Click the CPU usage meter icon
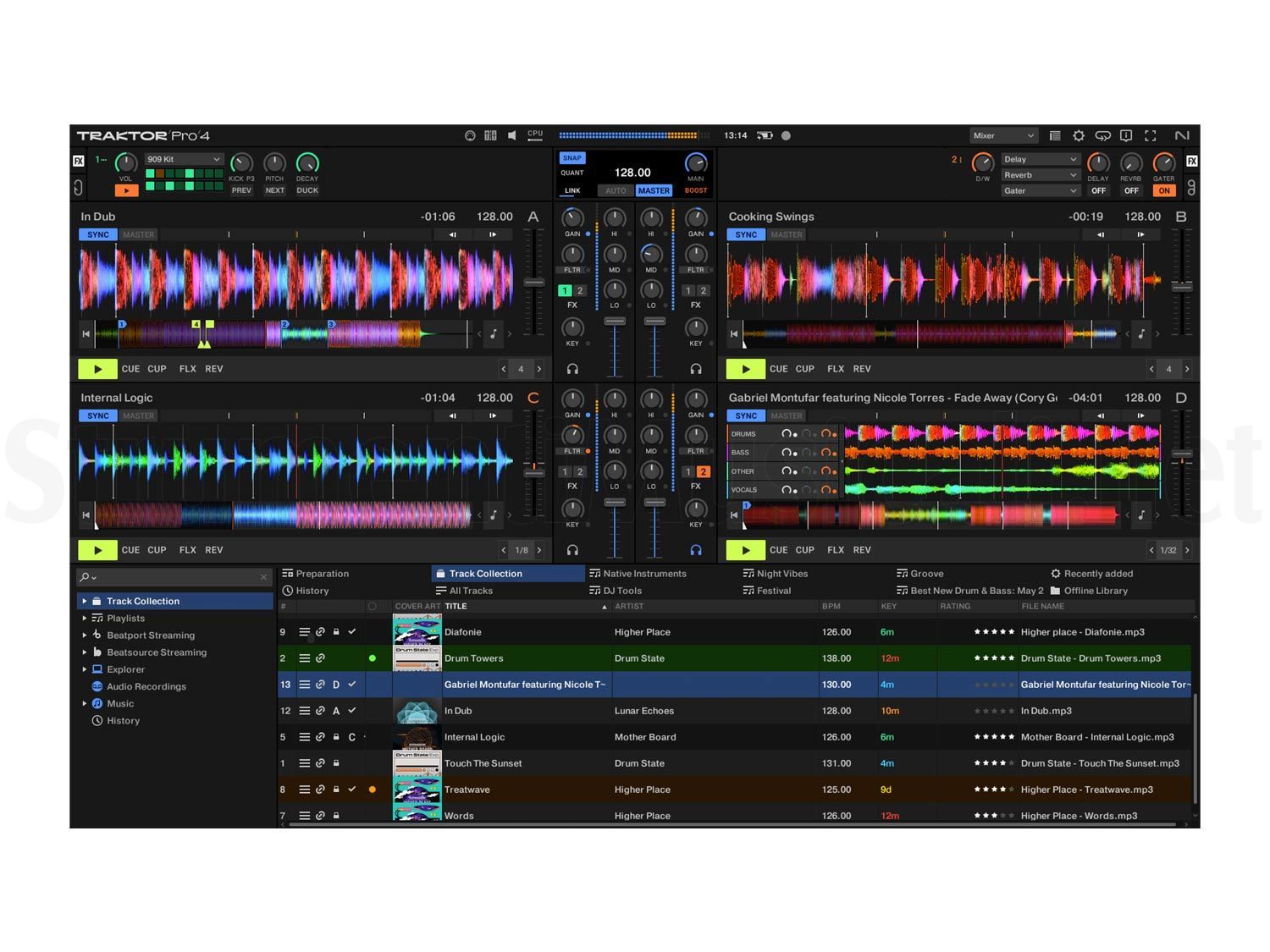 pos(534,135)
